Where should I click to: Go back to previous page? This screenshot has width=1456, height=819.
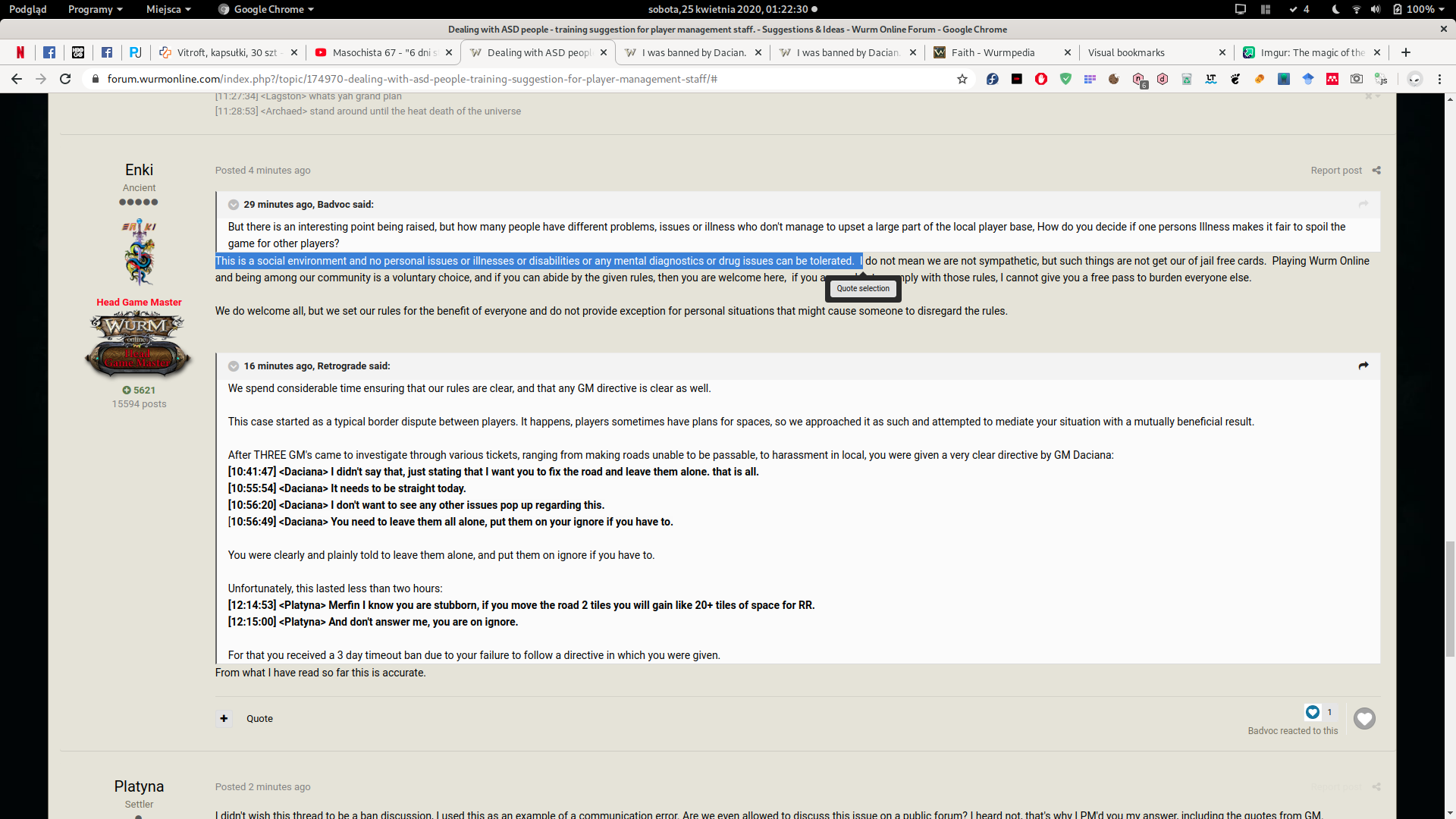[17, 79]
